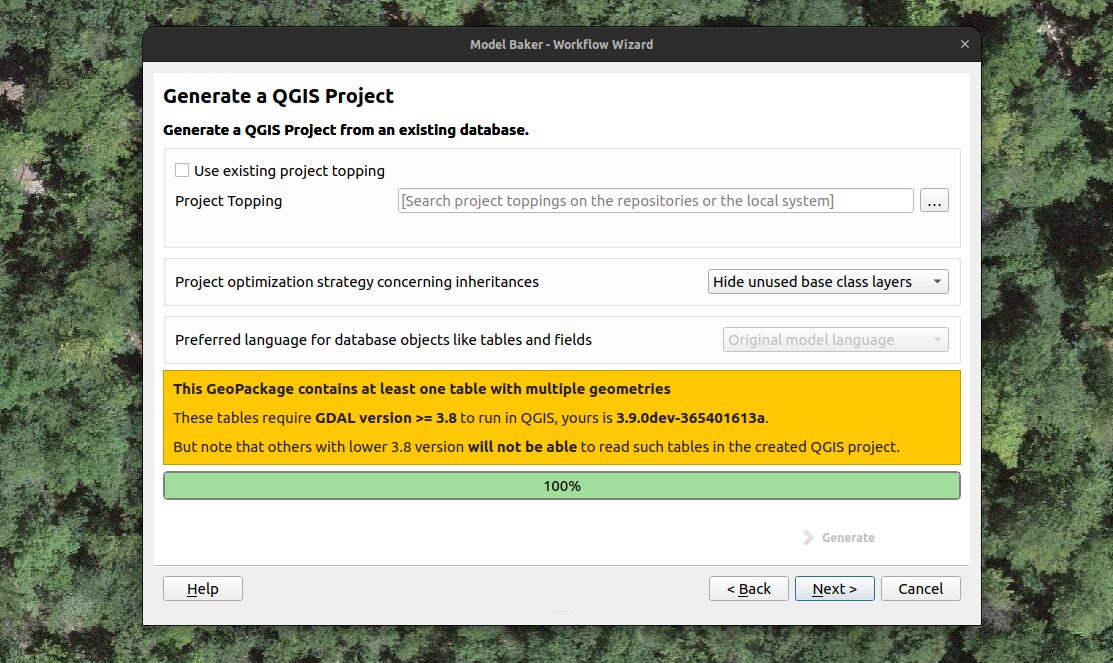The image size is (1113, 663).
Task: Click the inheritance optimization strategy label
Action: (357, 282)
